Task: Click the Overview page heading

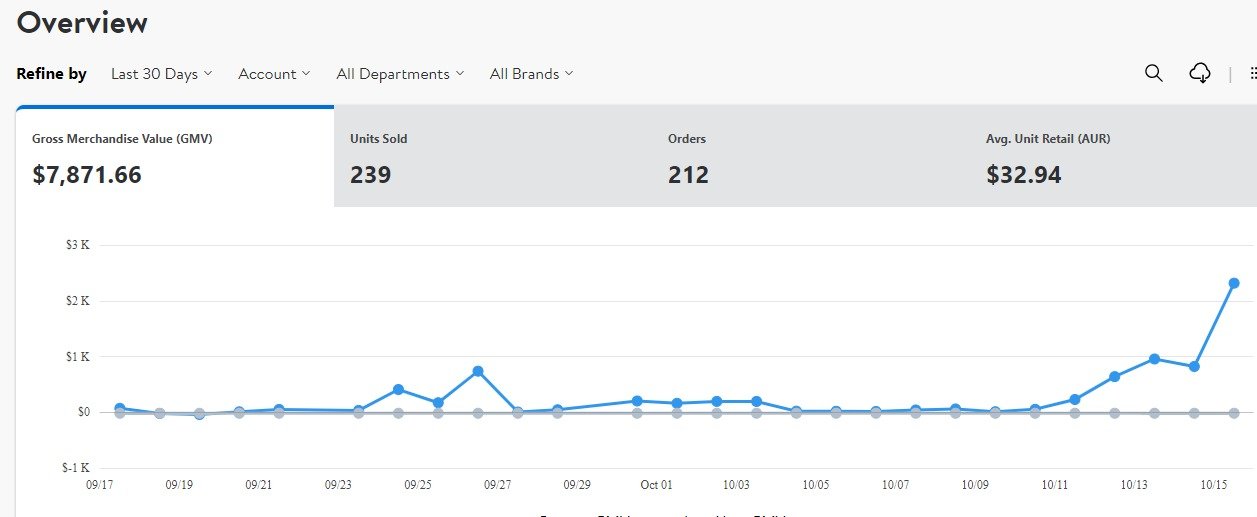Action: tap(82, 23)
